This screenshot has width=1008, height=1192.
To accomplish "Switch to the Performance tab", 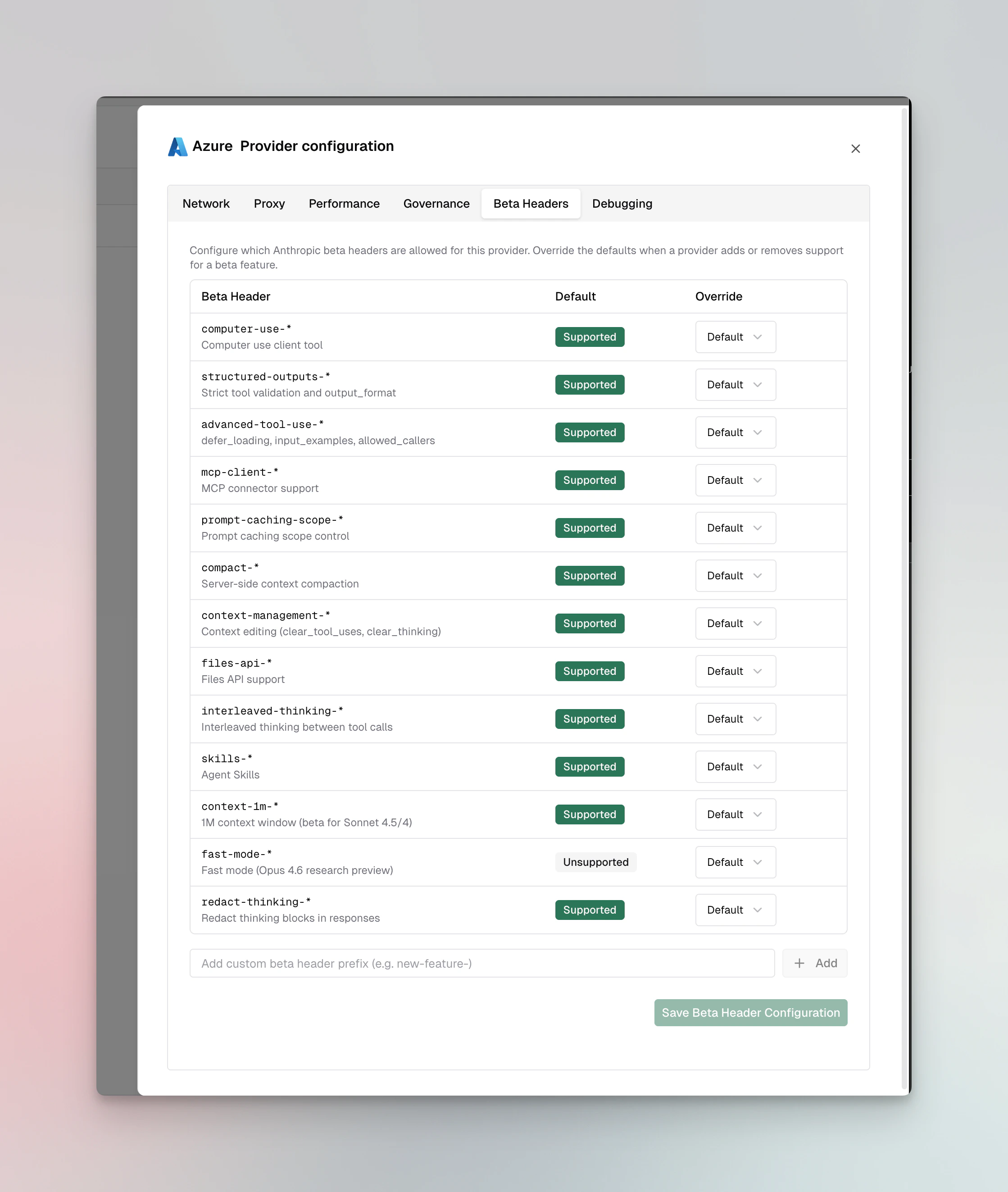I will click(x=344, y=204).
